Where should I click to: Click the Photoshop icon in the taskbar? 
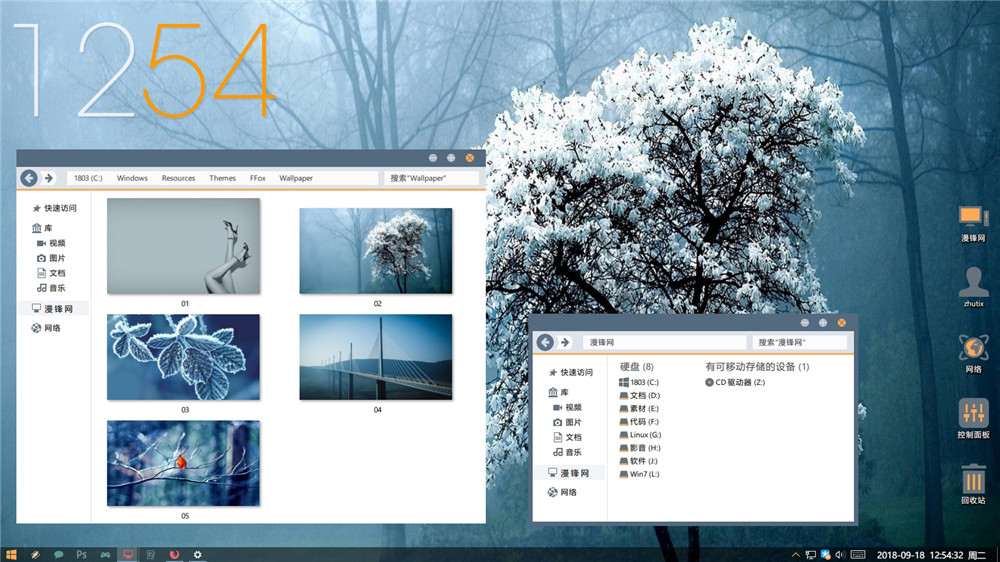coord(82,554)
